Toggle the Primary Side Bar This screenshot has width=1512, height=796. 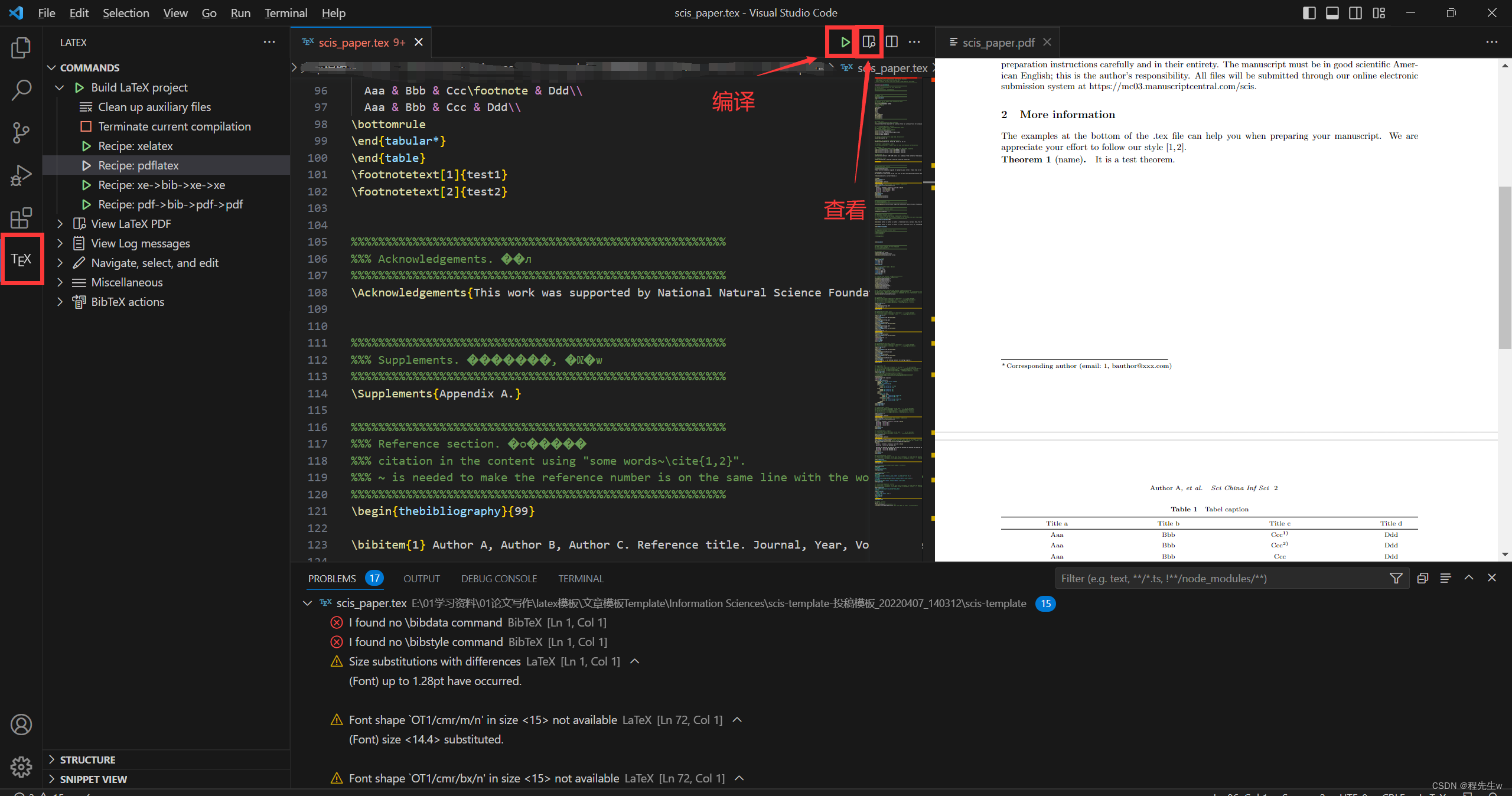(x=1309, y=12)
